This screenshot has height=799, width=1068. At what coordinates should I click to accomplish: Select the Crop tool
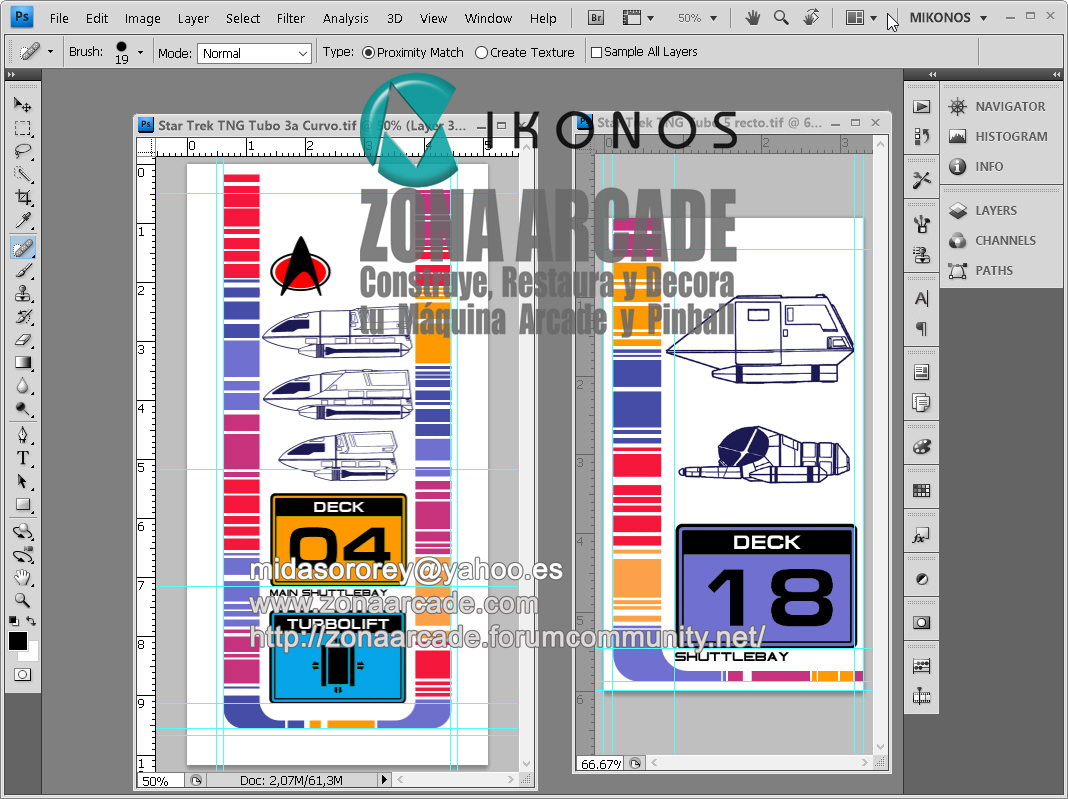point(23,198)
